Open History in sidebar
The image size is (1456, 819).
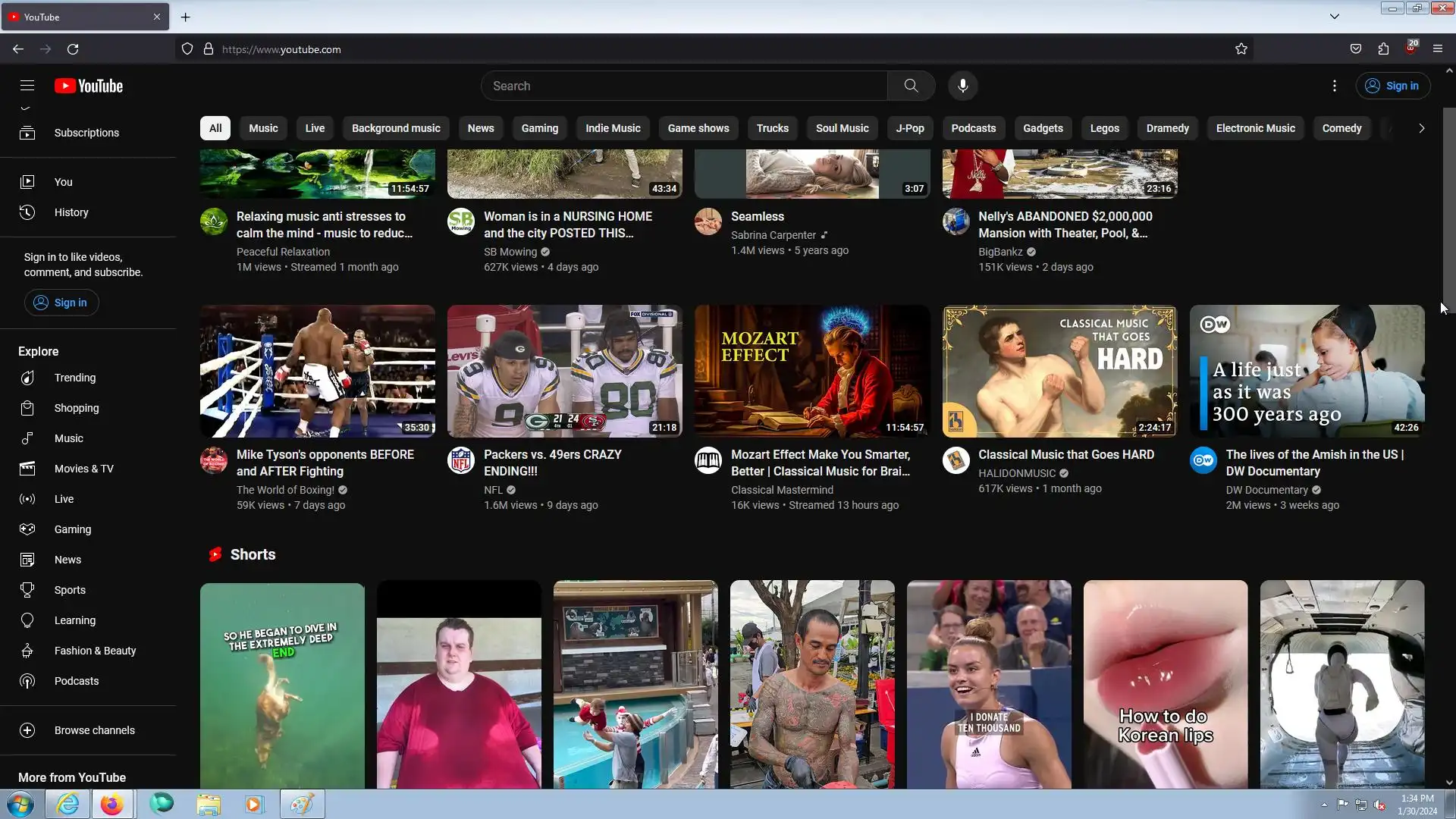point(71,212)
